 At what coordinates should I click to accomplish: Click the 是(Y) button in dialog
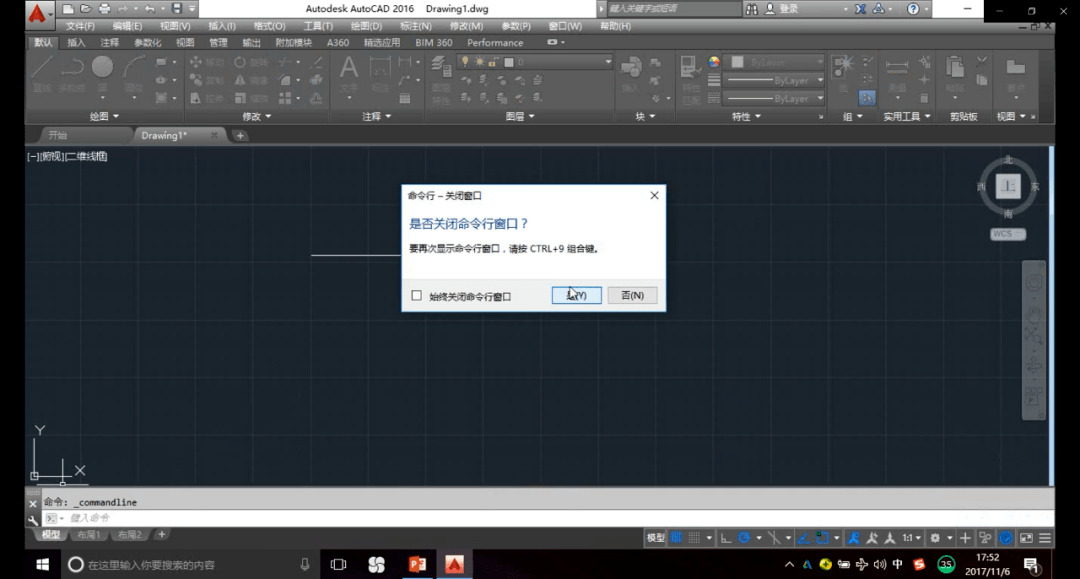pos(576,295)
